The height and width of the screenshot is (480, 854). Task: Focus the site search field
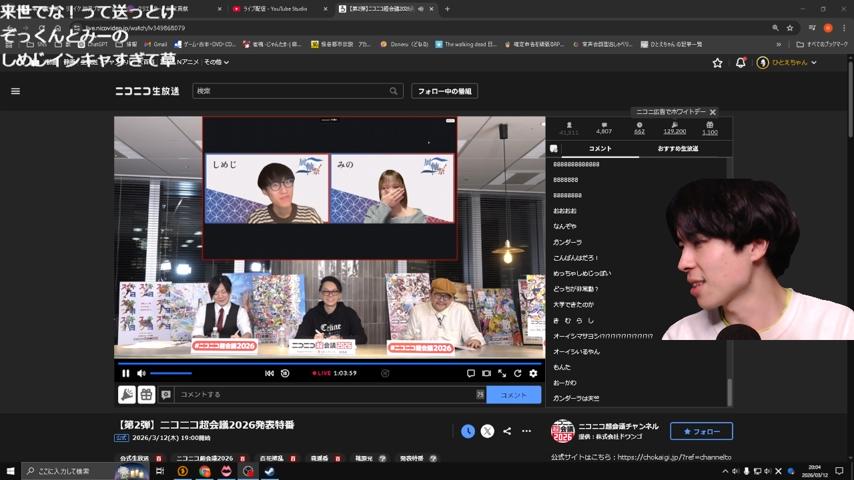291,91
